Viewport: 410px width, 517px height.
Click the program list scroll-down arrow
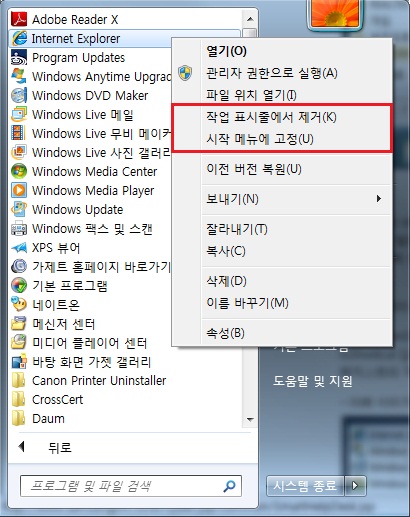[250, 419]
